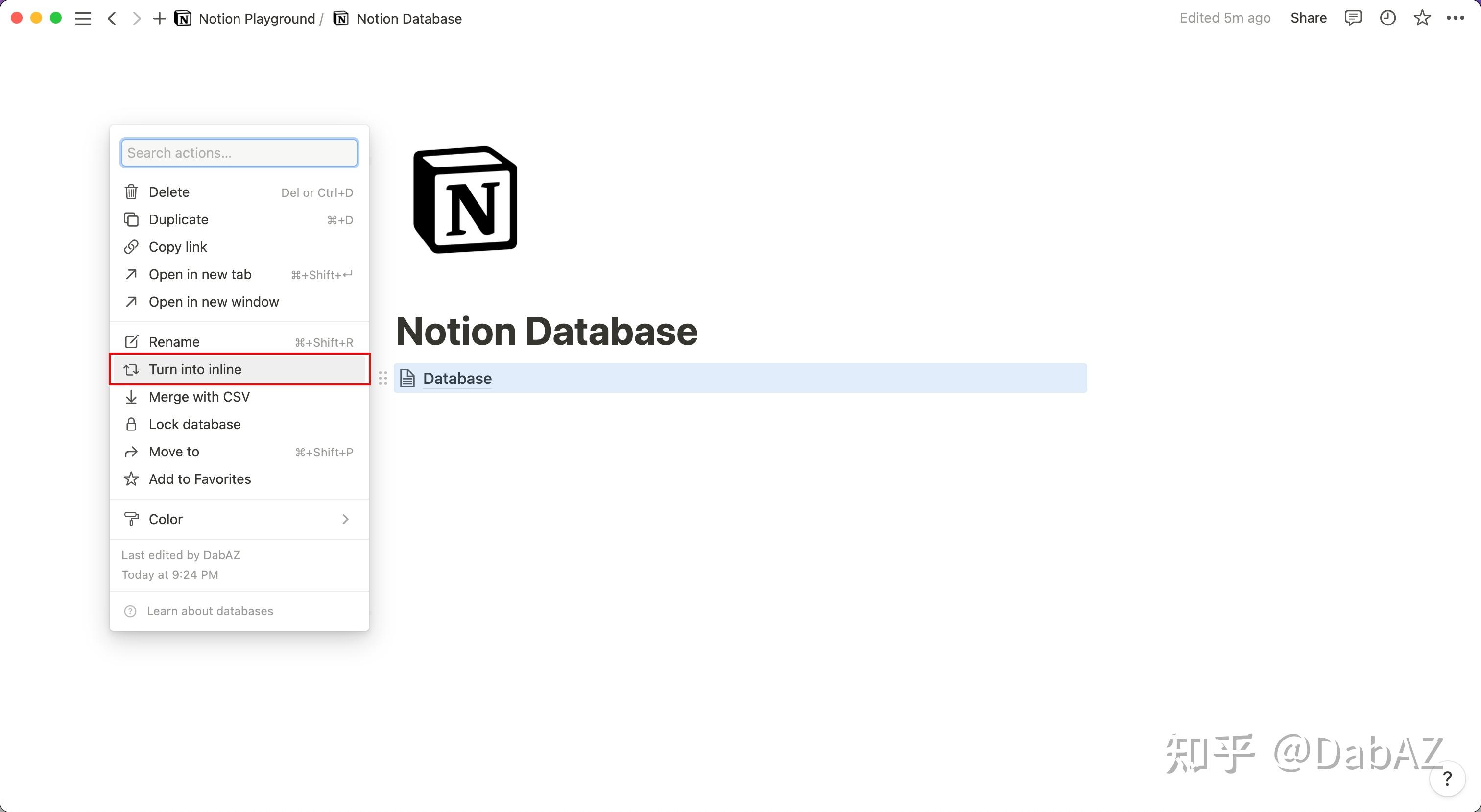Screen dimensions: 1481x812
Task: Click the Notion cube page icon
Action: click(465, 199)
